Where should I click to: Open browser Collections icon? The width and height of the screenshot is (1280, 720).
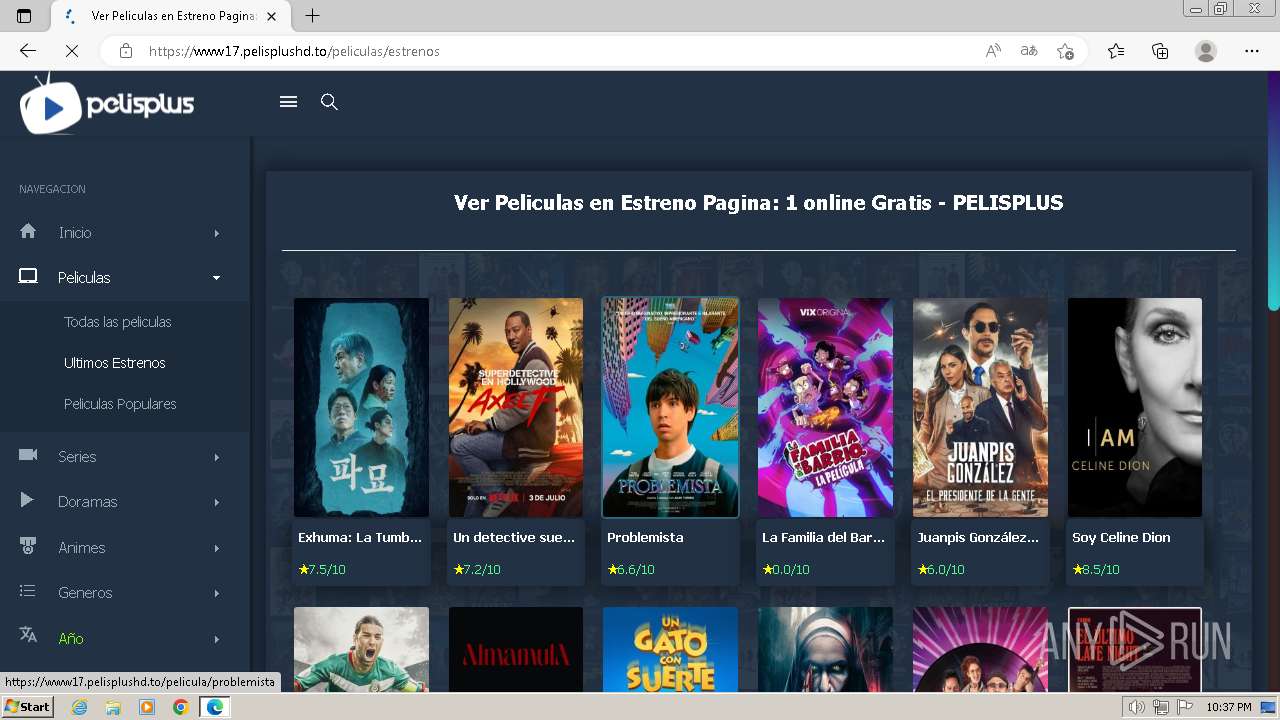tap(1160, 51)
